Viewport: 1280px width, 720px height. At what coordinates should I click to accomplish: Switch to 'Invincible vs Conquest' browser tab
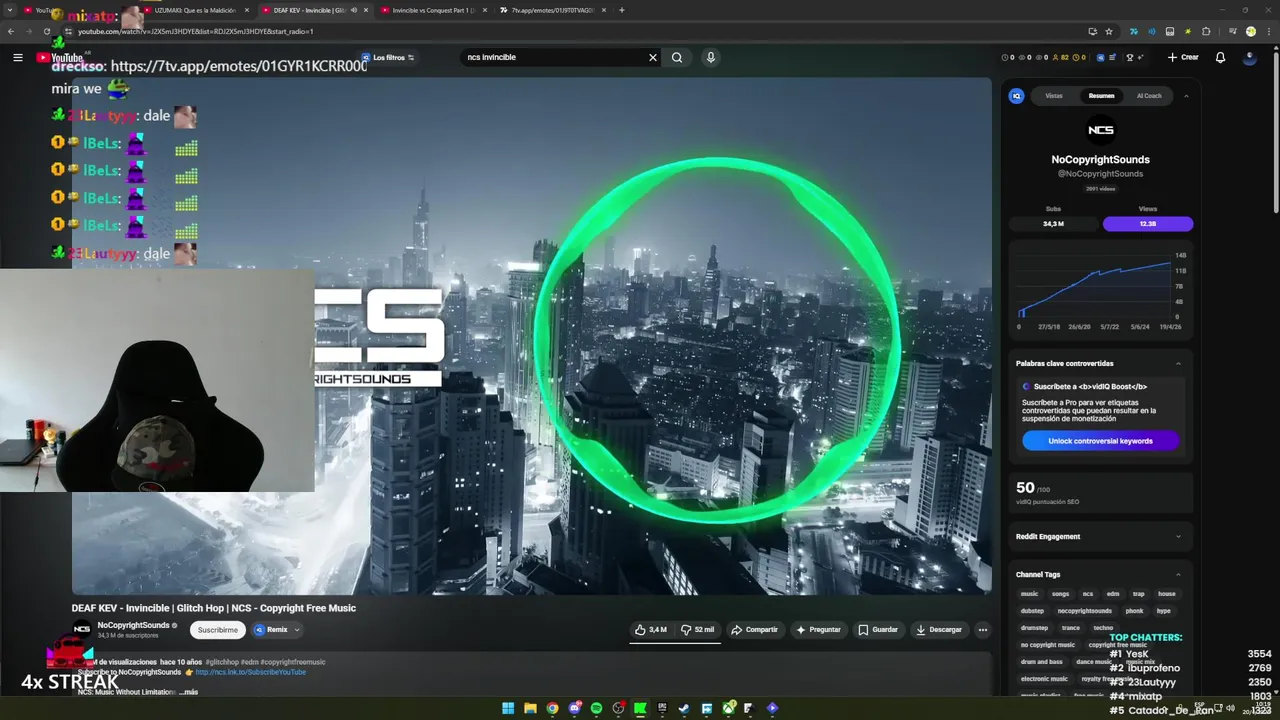coord(433,10)
